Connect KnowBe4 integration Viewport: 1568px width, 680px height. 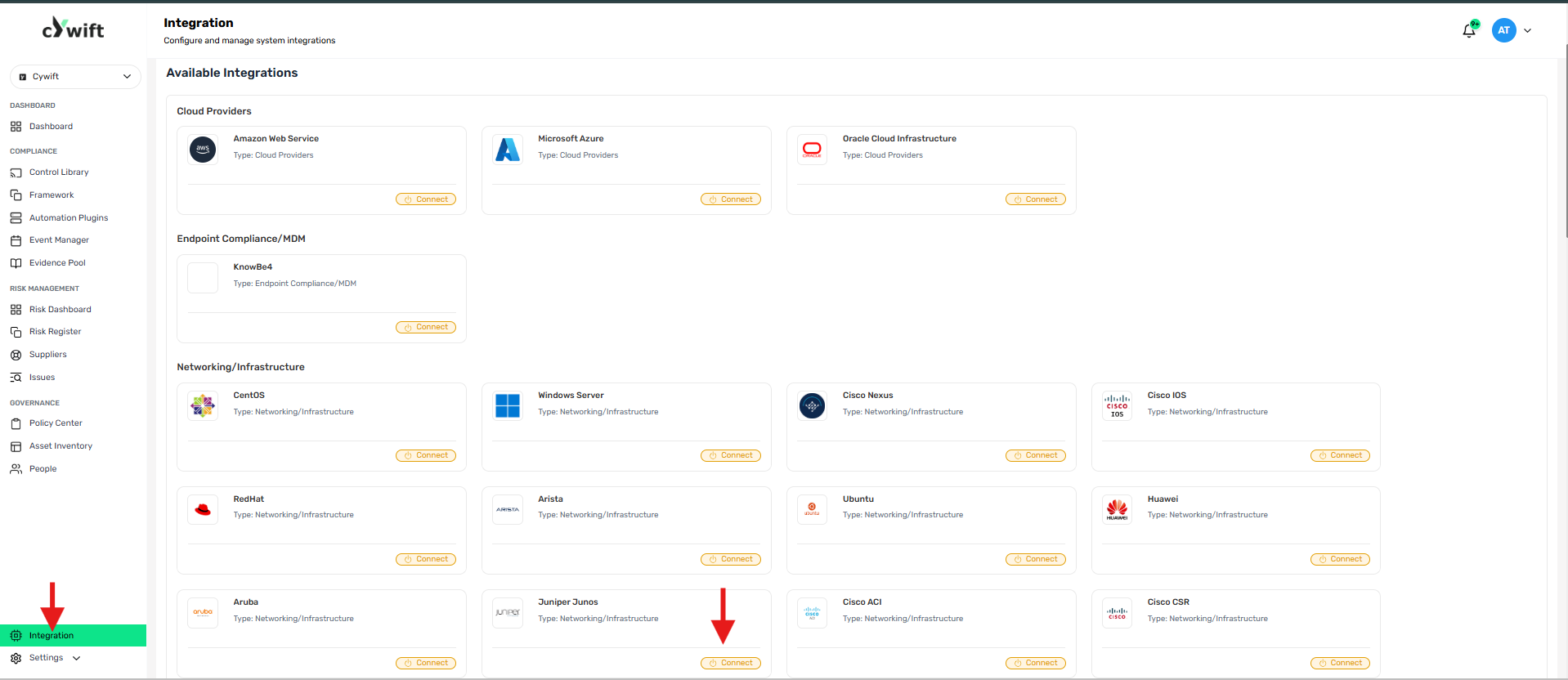(x=426, y=328)
